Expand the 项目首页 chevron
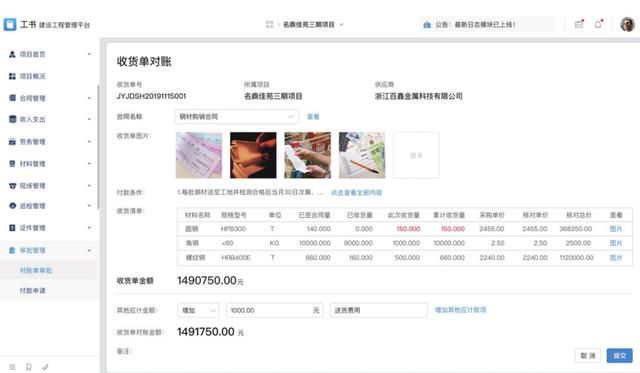The width and height of the screenshot is (640, 373). 89,54
